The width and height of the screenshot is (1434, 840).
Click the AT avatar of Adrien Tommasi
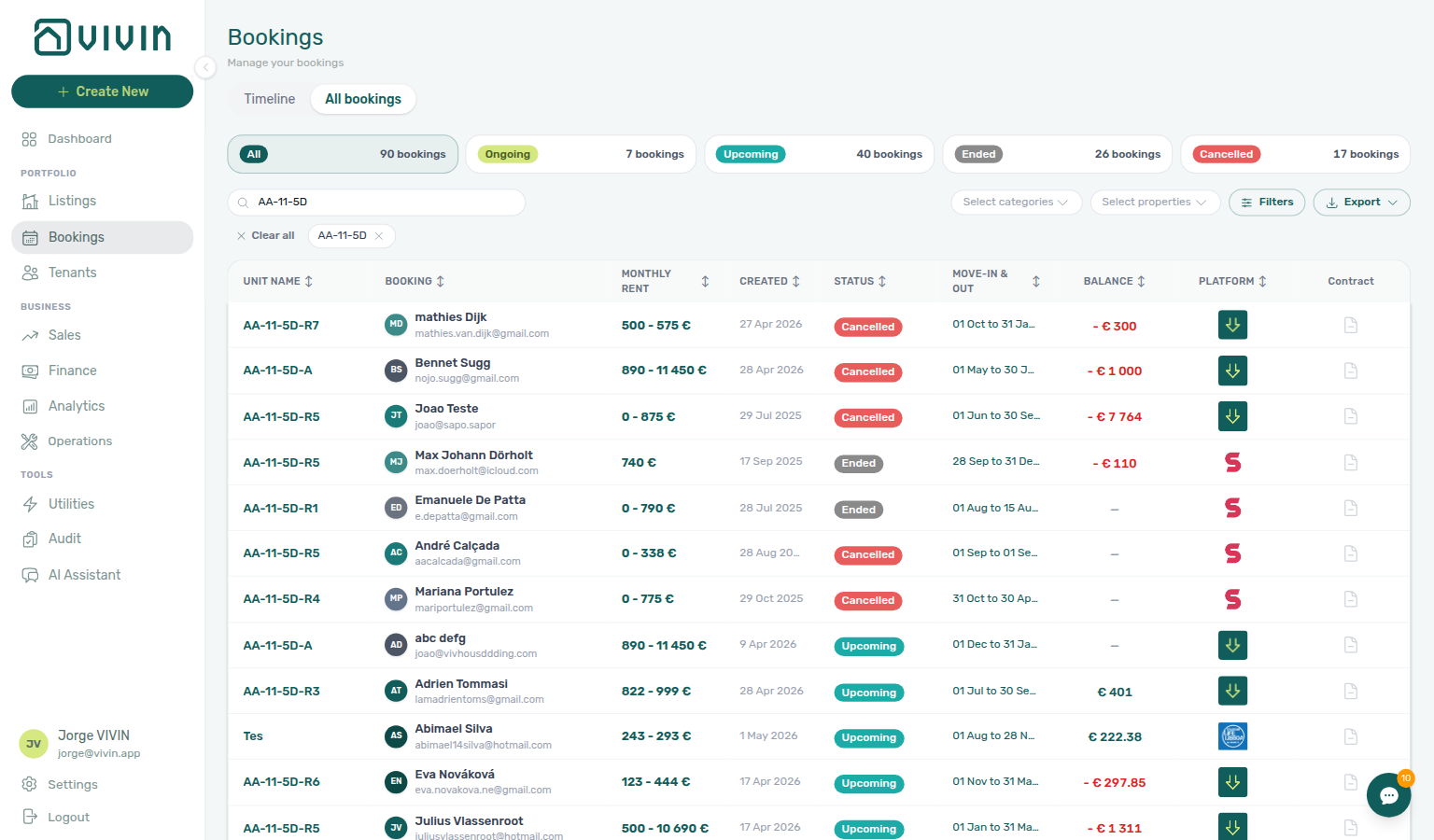point(396,691)
